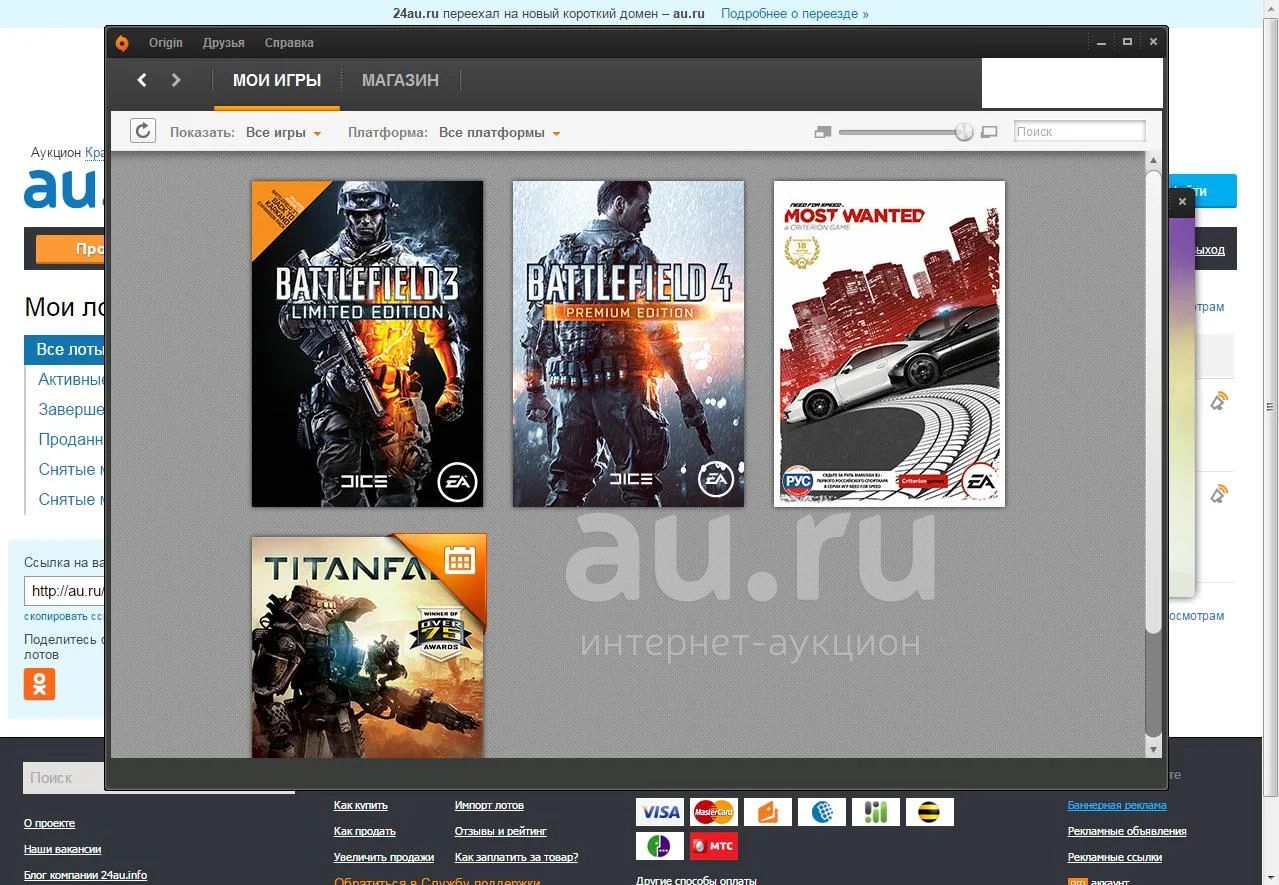This screenshot has height=885, width=1279.
Task: Click the tile size slider knob
Action: pyautogui.click(x=964, y=132)
